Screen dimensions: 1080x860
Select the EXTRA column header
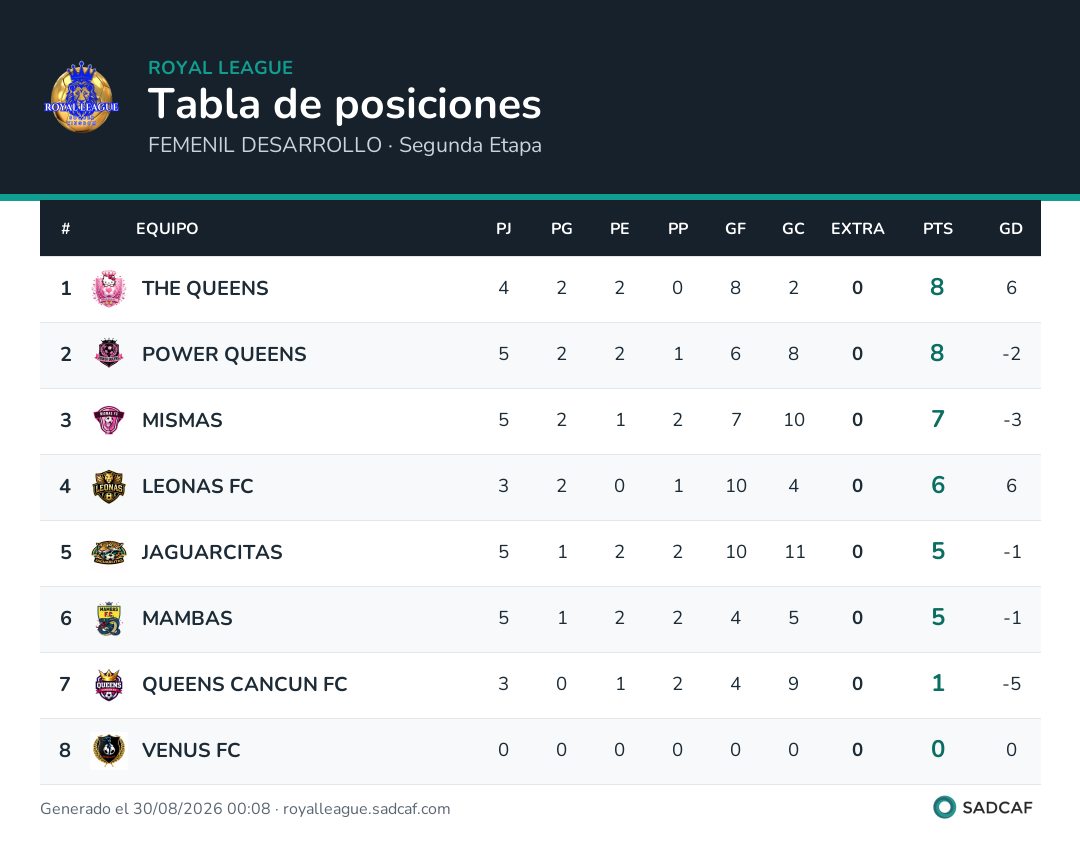pos(858,229)
